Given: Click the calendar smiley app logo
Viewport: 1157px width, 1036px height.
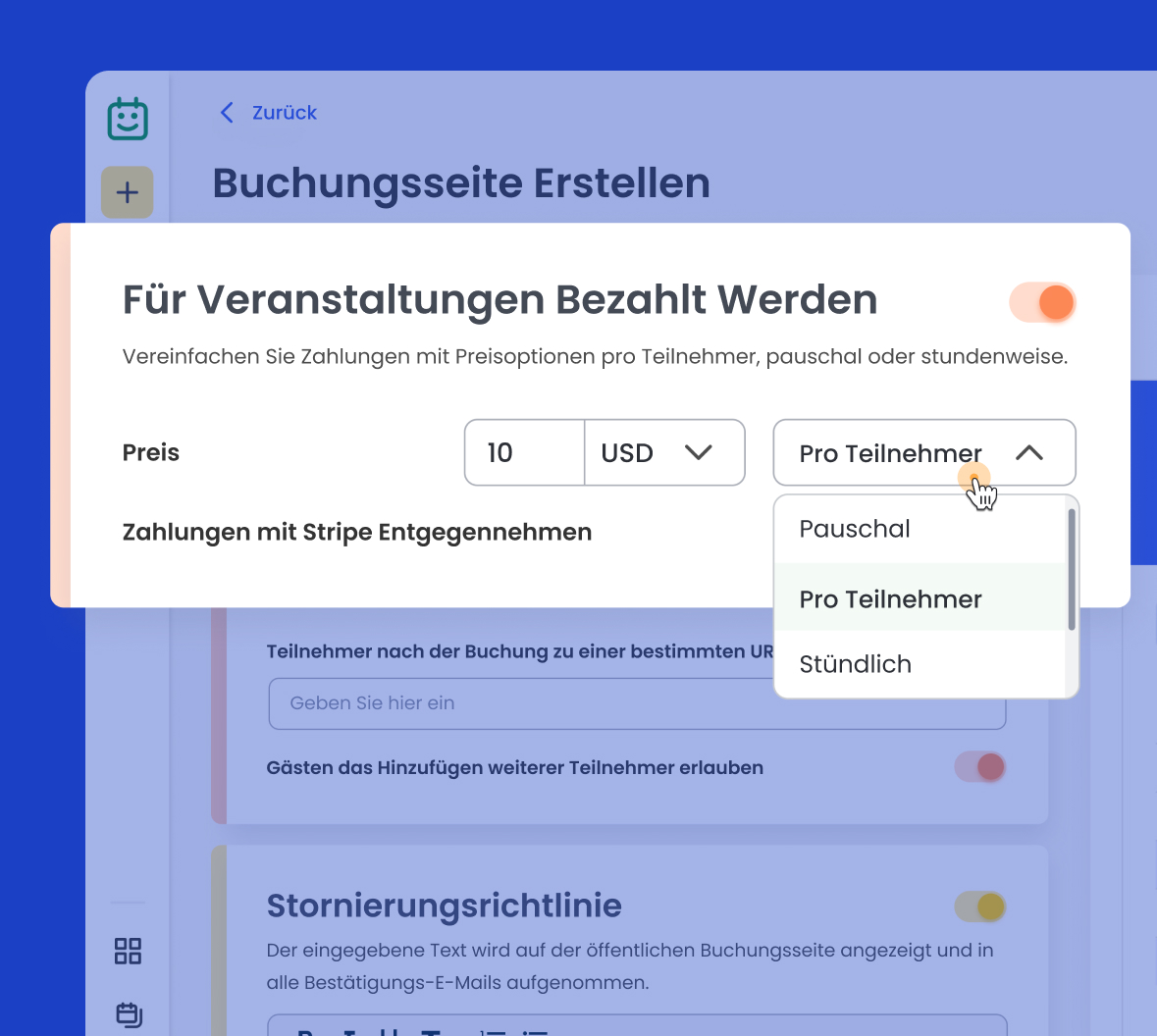Looking at the screenshot, I should pyautogui.click(x=128, y=119).
